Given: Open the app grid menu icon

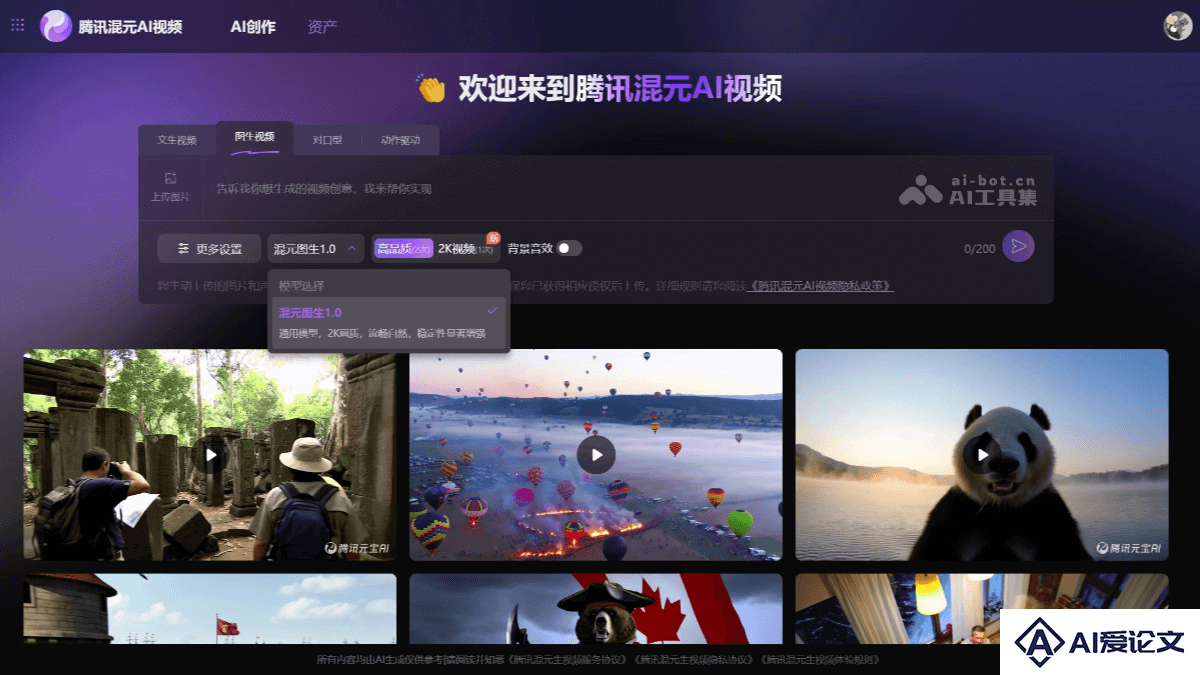Looking at the screenshot, I should (x=17, y=25).
